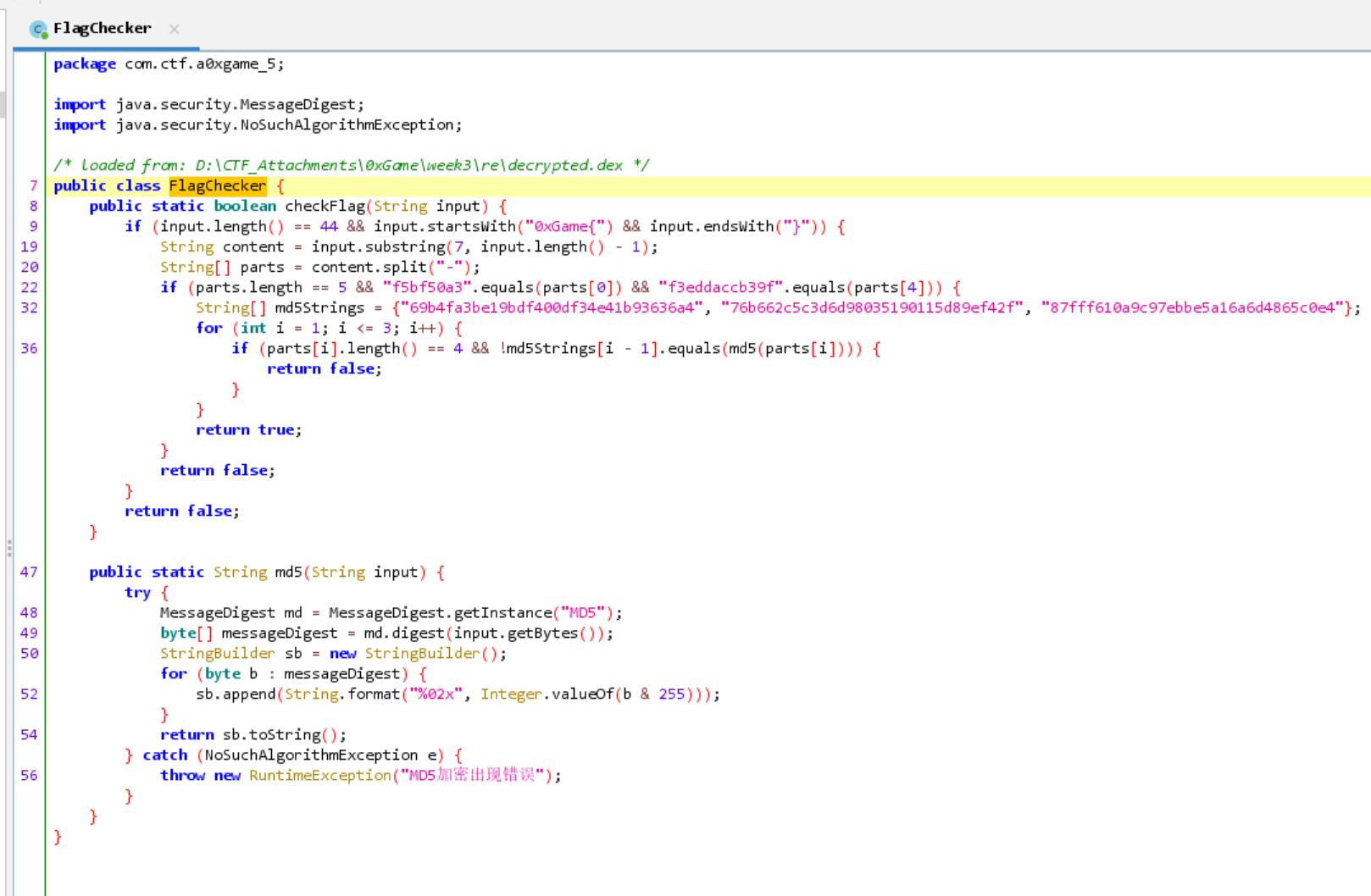
Task: Click the "f3eddaccb39f" string literal
Action: (720, 288)
